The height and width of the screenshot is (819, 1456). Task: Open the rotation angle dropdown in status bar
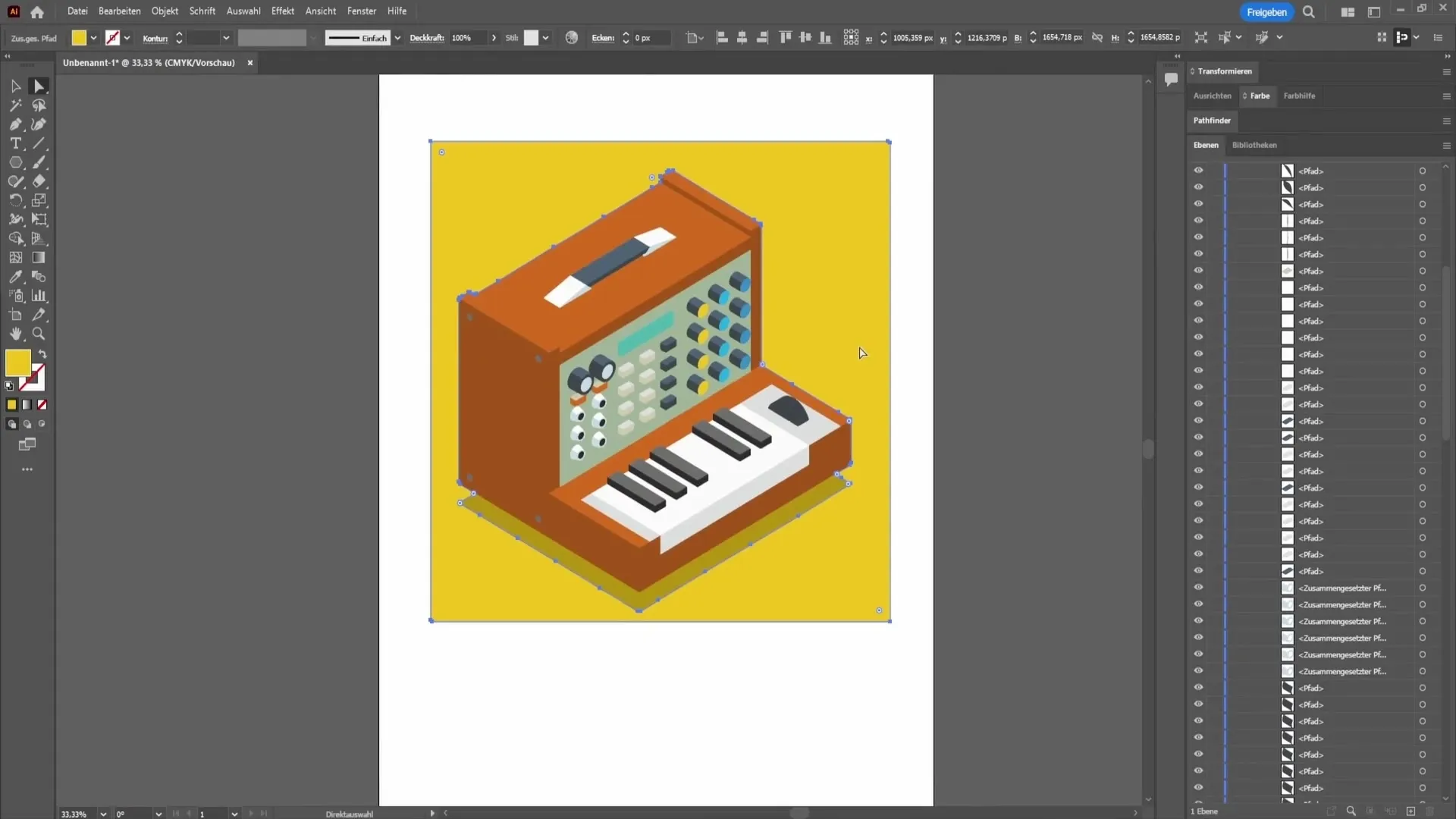tap(158, 814)
